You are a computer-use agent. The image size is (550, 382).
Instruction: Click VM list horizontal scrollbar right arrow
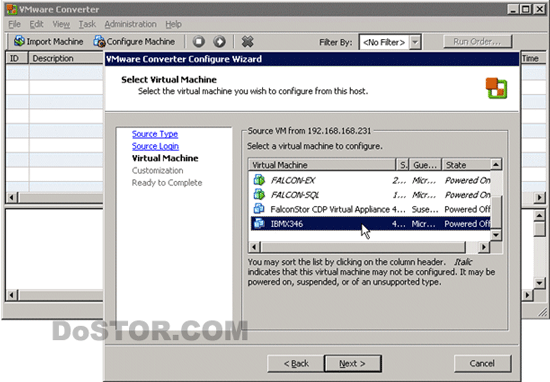click(x=484, y=247)
